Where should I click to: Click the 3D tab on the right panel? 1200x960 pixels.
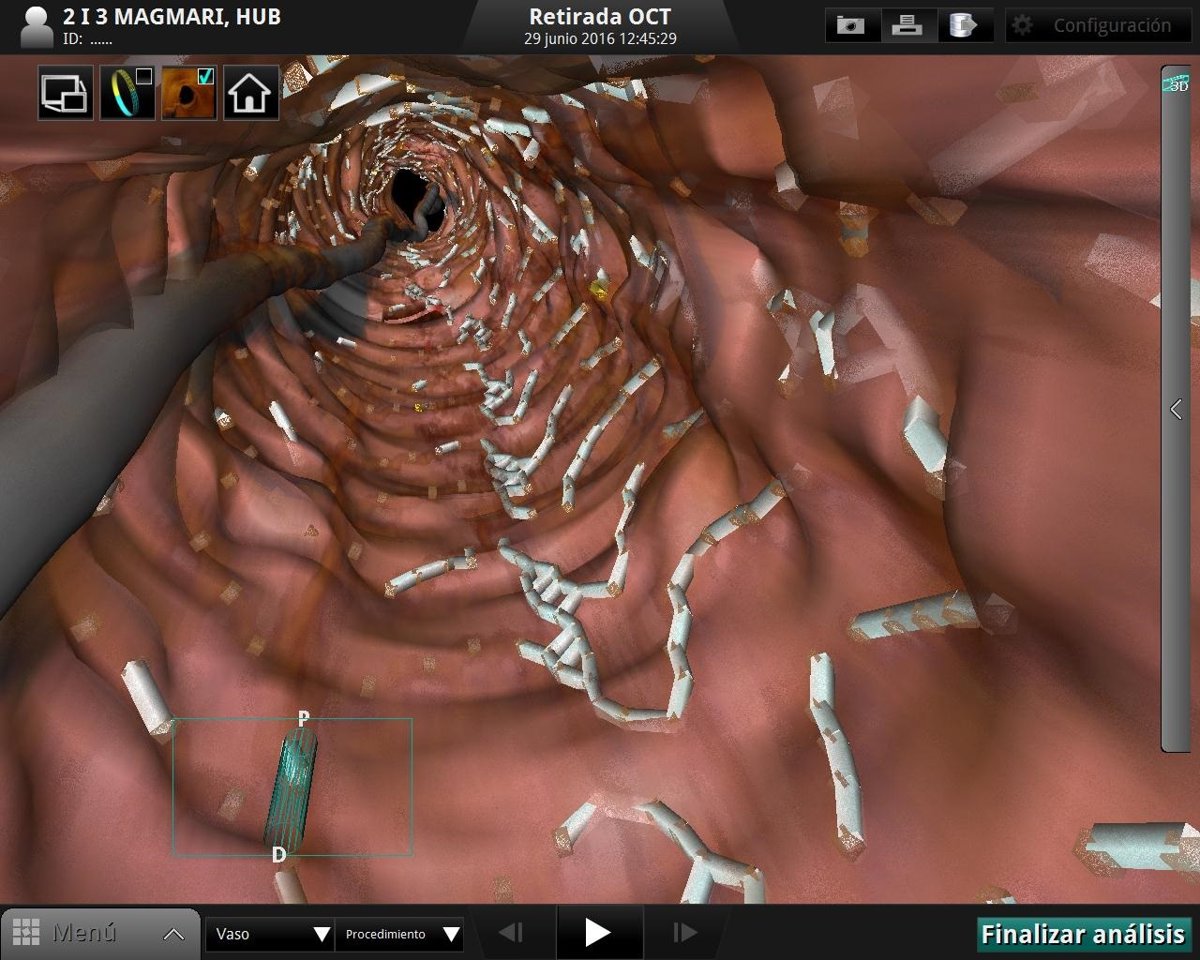click(1176, 85)
